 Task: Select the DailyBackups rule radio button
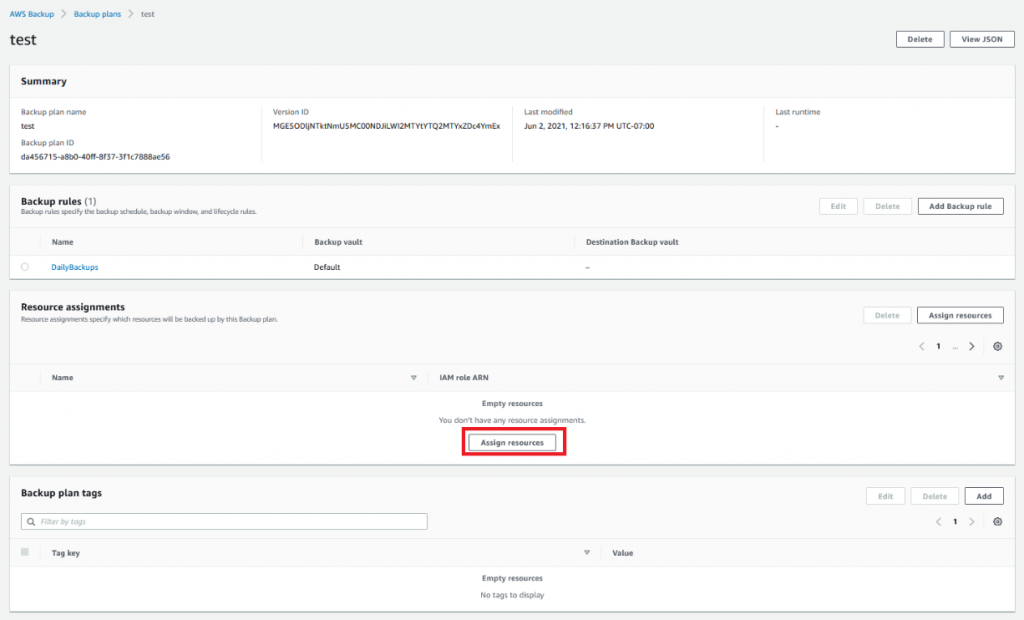click(x=25, y=267)
